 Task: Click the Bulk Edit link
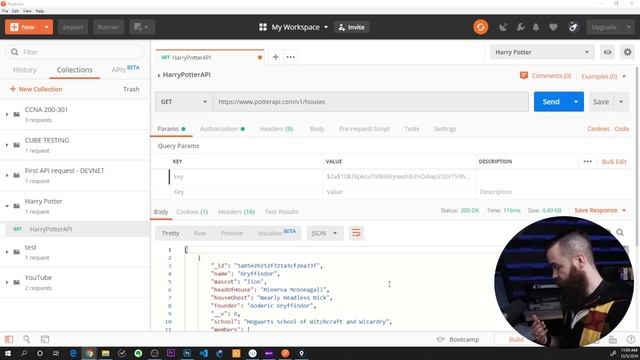pos(614,162)
